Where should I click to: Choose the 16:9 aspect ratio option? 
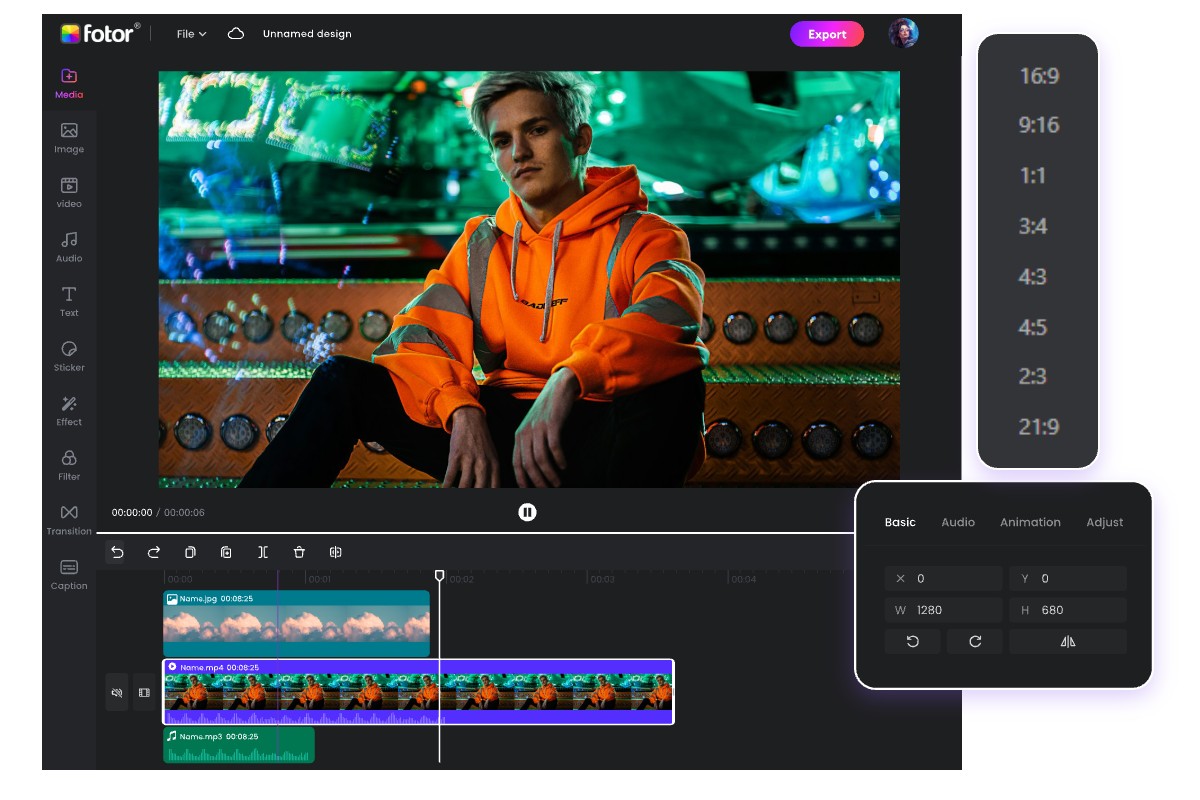(1037, 76)
